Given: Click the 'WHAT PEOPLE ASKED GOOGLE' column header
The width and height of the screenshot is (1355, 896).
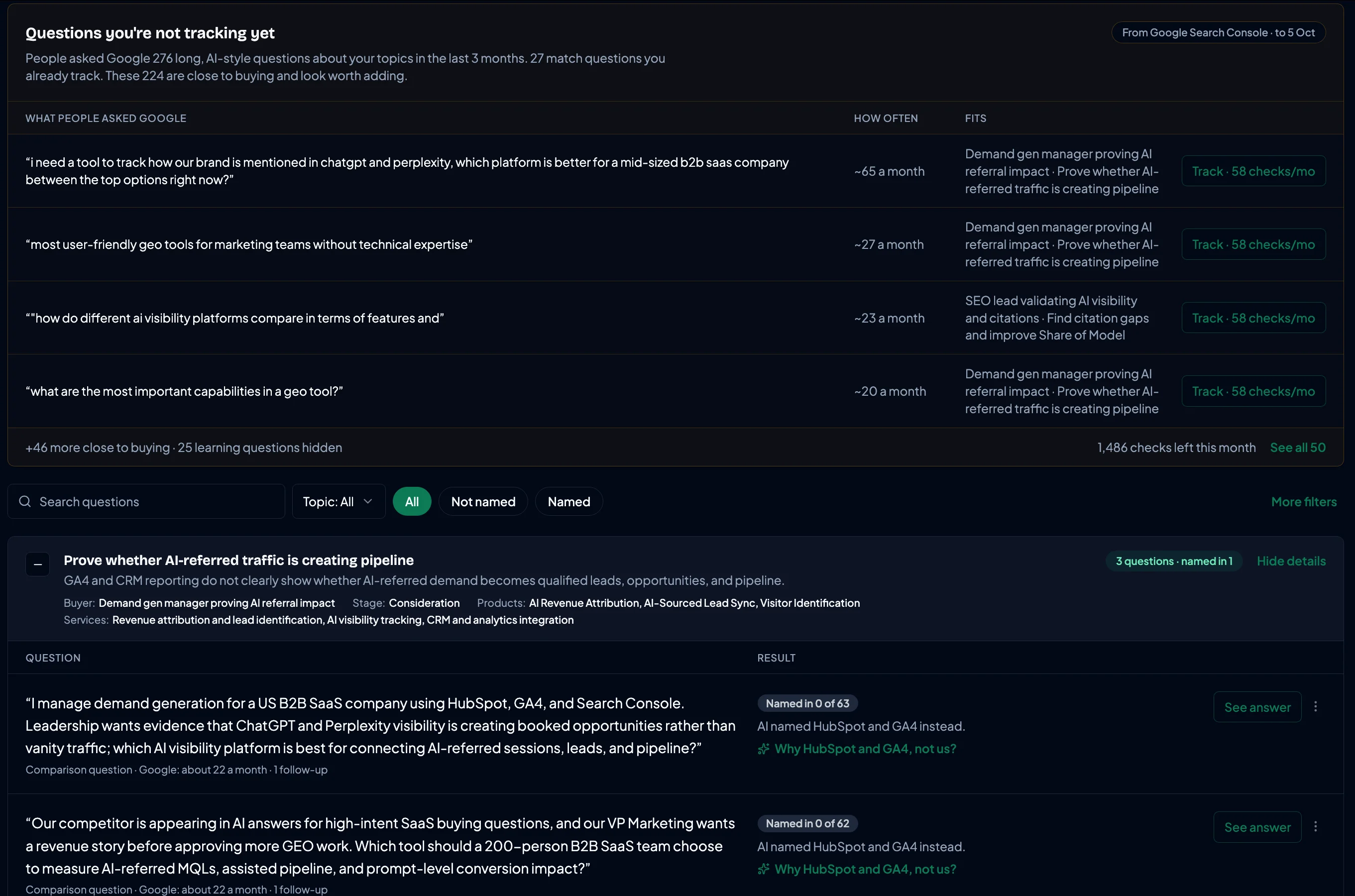Looking at the screenshot, I should 106,118.
